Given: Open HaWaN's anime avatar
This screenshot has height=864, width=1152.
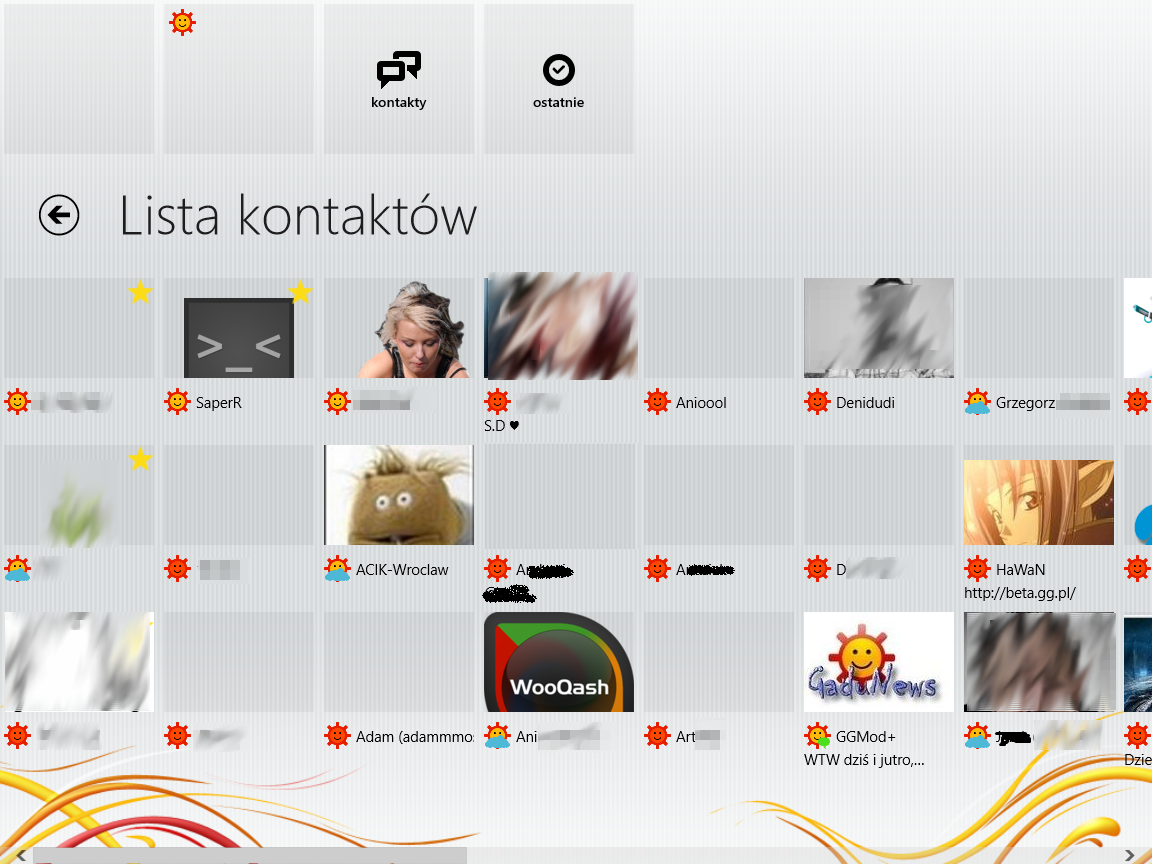Looking at the screenshot, I should [1039, 503].
